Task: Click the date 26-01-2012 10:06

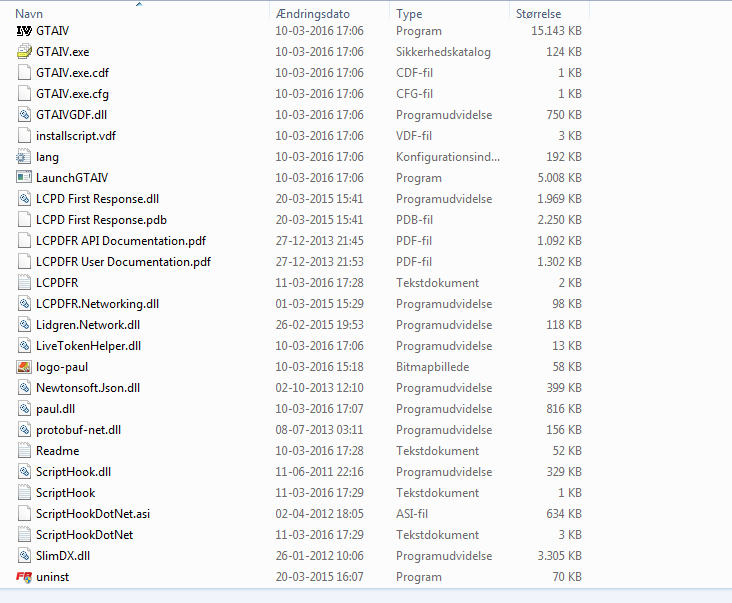Action: (x=319, y=556)
